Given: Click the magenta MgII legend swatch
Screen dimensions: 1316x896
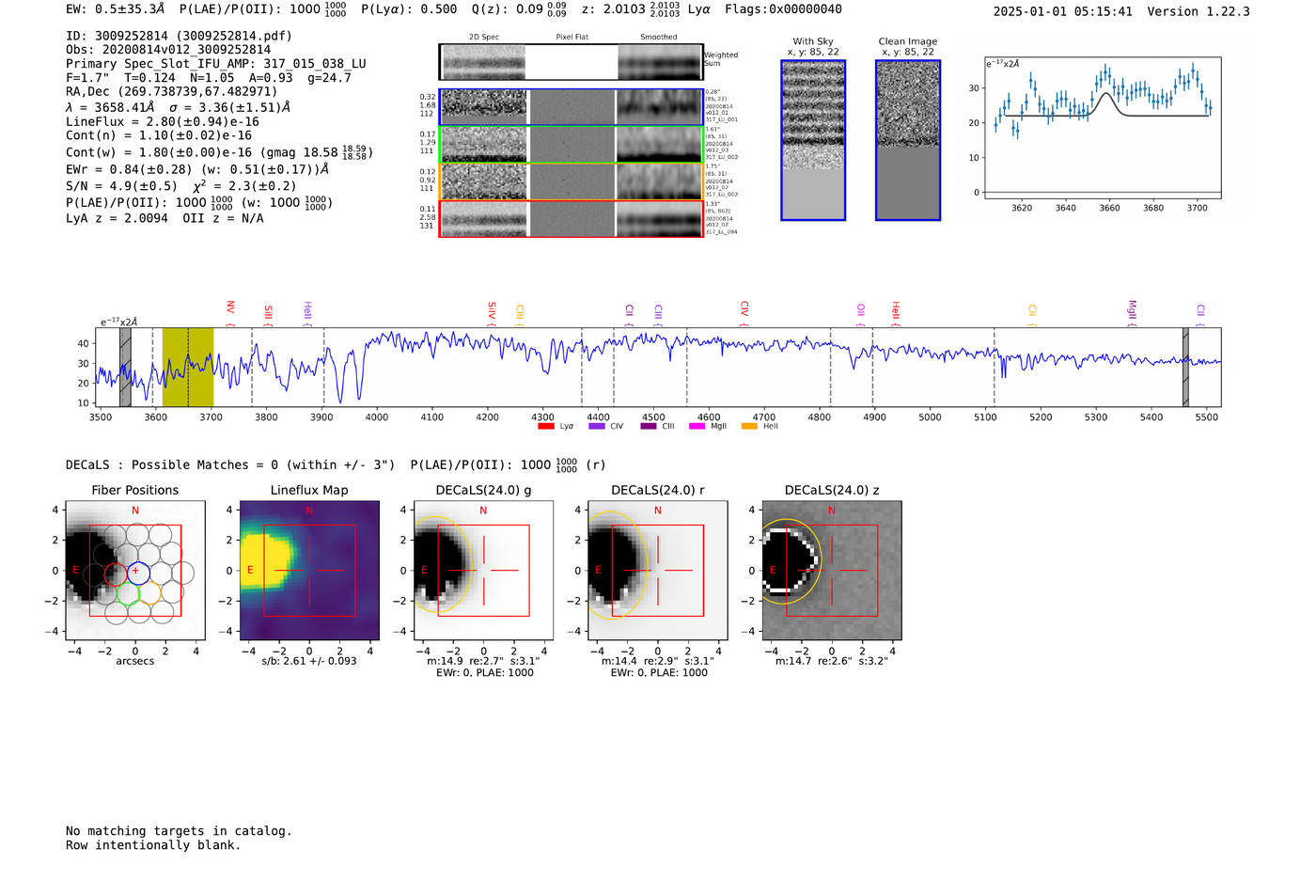Looking at the screenshot, I should (x=697, y=426).
